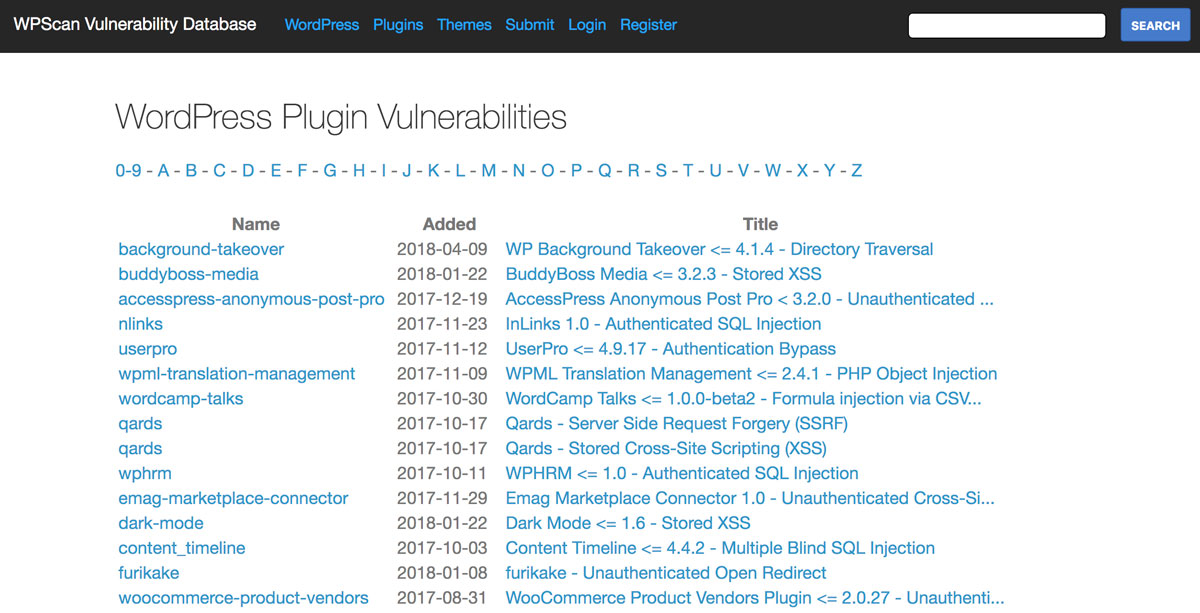
Task: Open the dark-mode plugin link
Action: [161, 523]
